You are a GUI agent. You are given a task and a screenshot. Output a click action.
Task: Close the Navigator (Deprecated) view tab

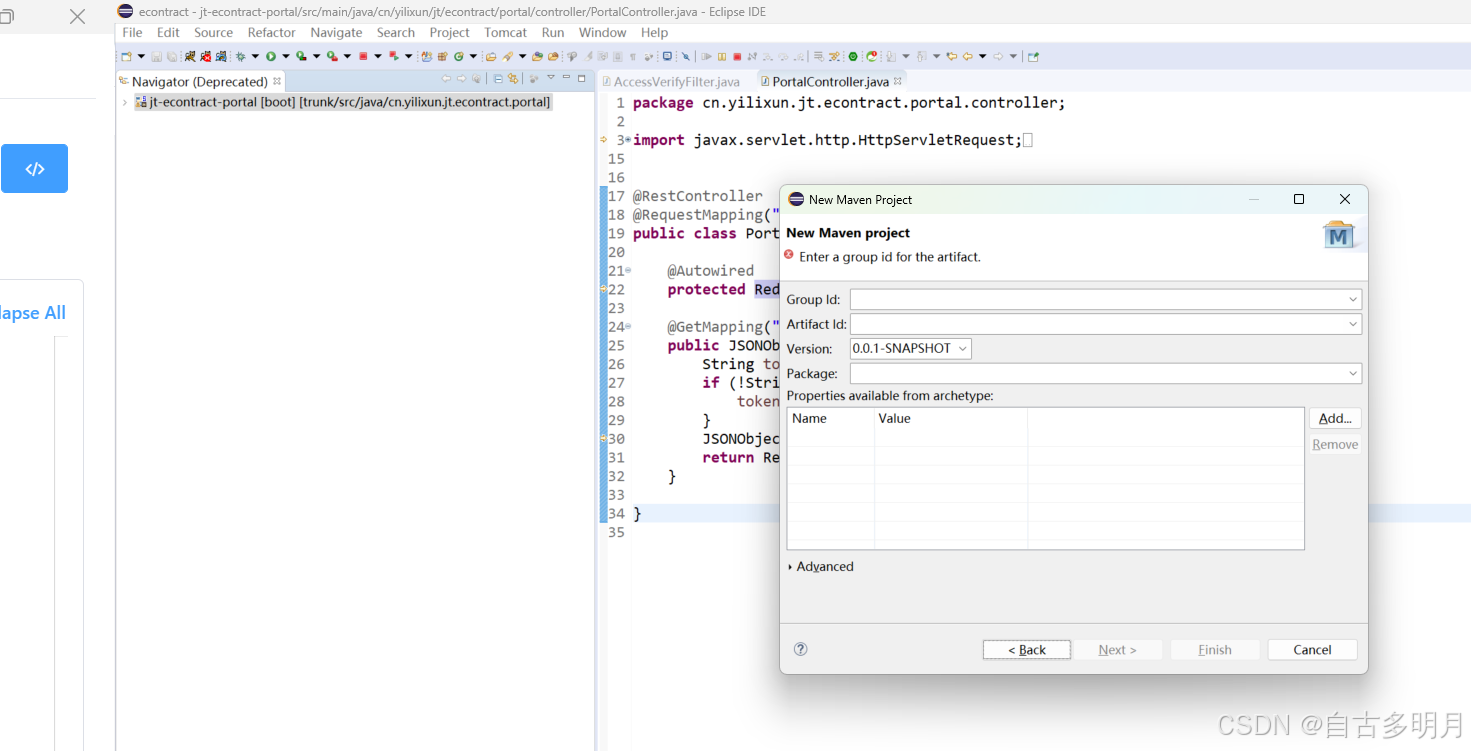(277, 81)
